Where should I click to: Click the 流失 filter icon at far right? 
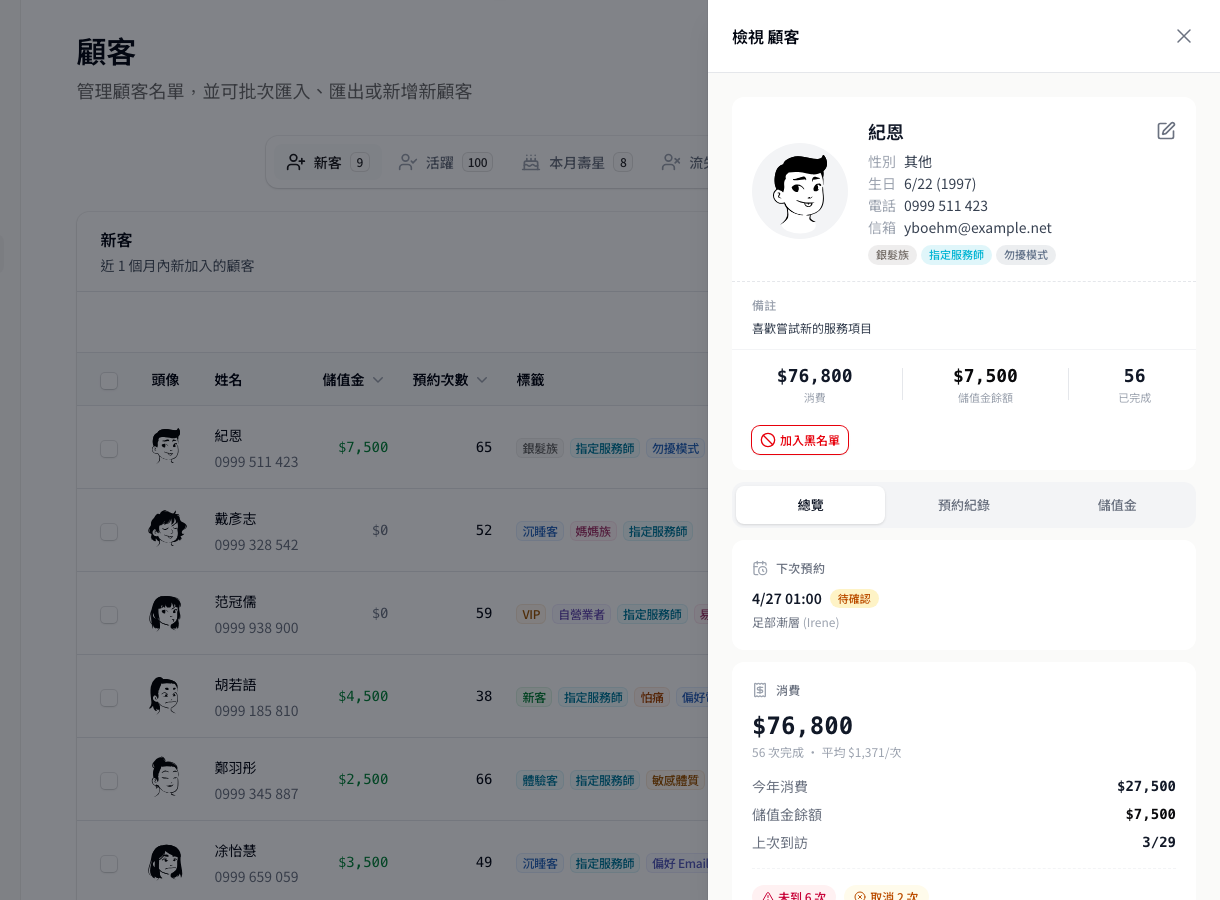[x=670, y=161]
